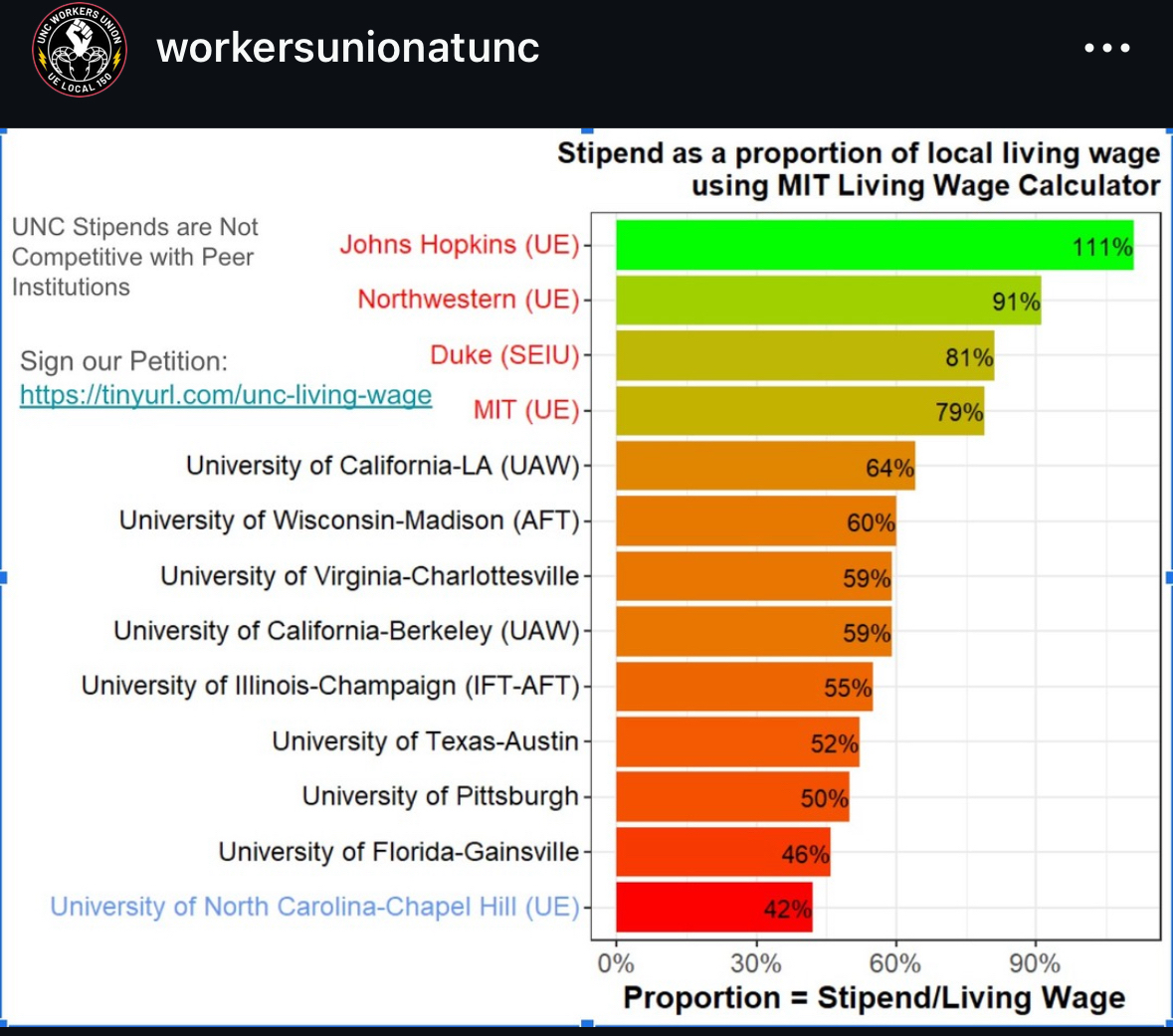1173x1036 pixels.
Task: Click the 'UNC Stipends are Not Competitive' text
Action: [x=134, y=257]
